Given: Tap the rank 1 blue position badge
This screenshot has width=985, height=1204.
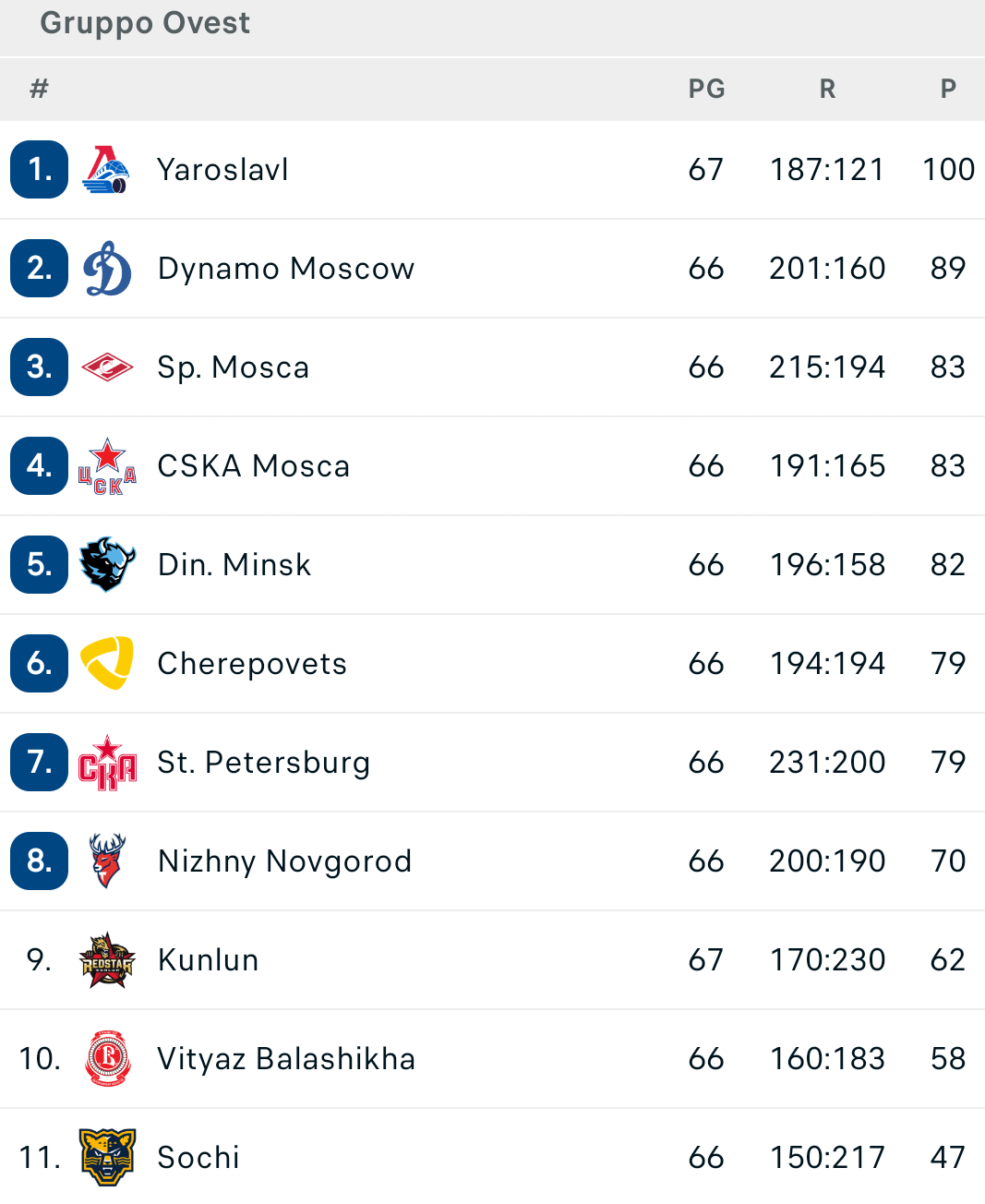Looking at the screenshot, I should (x=39, y=170).
